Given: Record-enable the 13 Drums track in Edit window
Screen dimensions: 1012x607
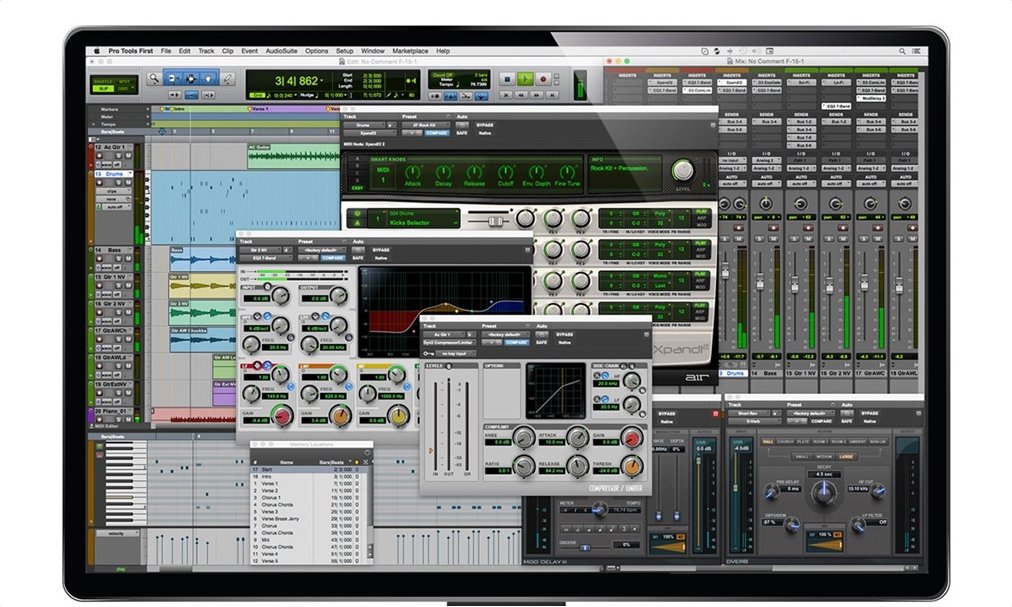Looking at the screenshot, I should 100,183.
